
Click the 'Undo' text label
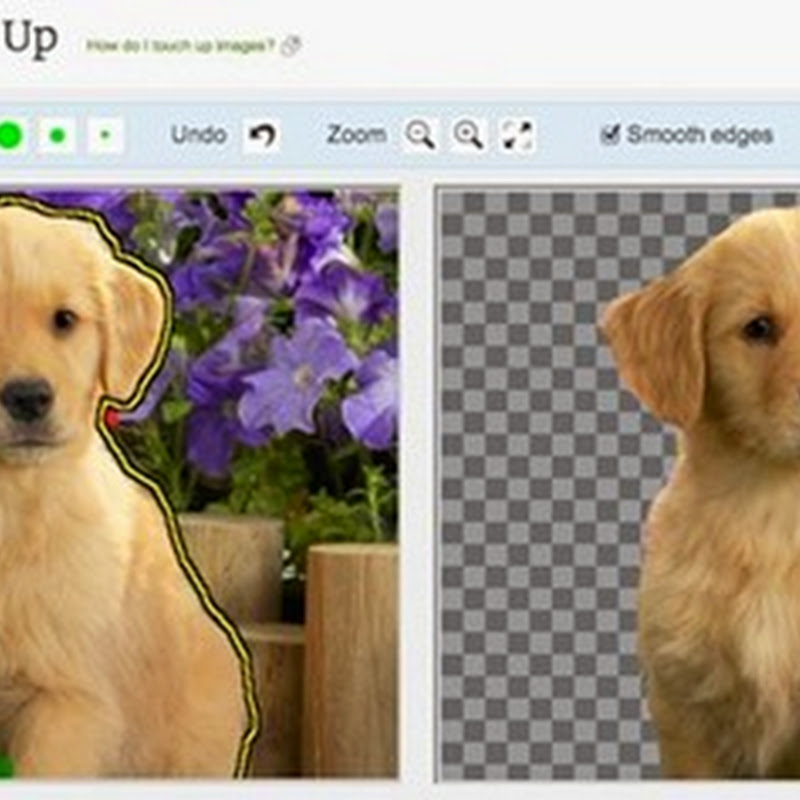(x=199, y=135)
